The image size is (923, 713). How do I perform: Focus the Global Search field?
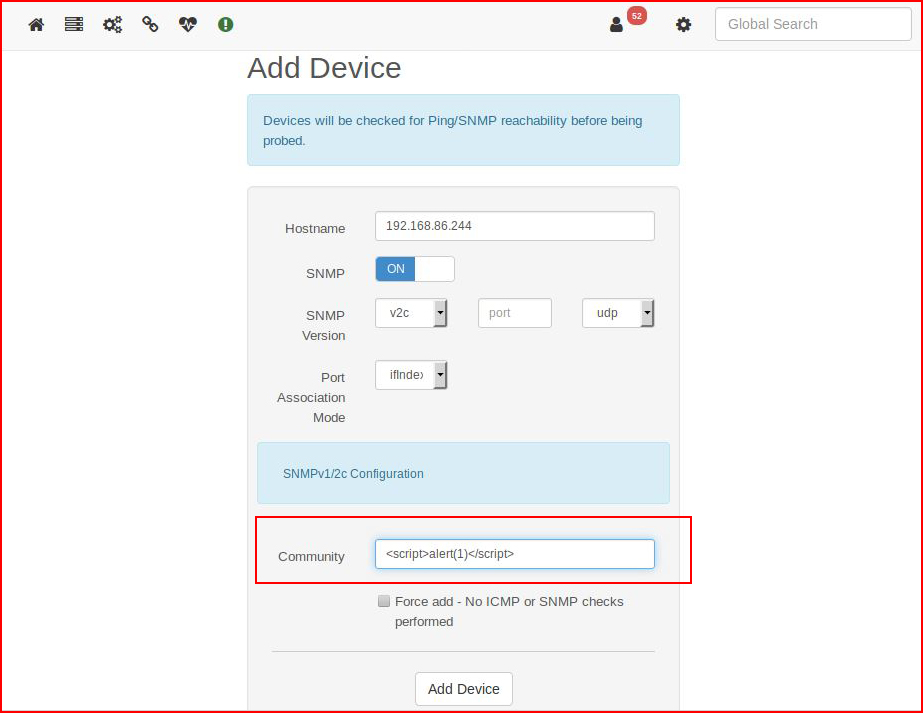[813, 24]
